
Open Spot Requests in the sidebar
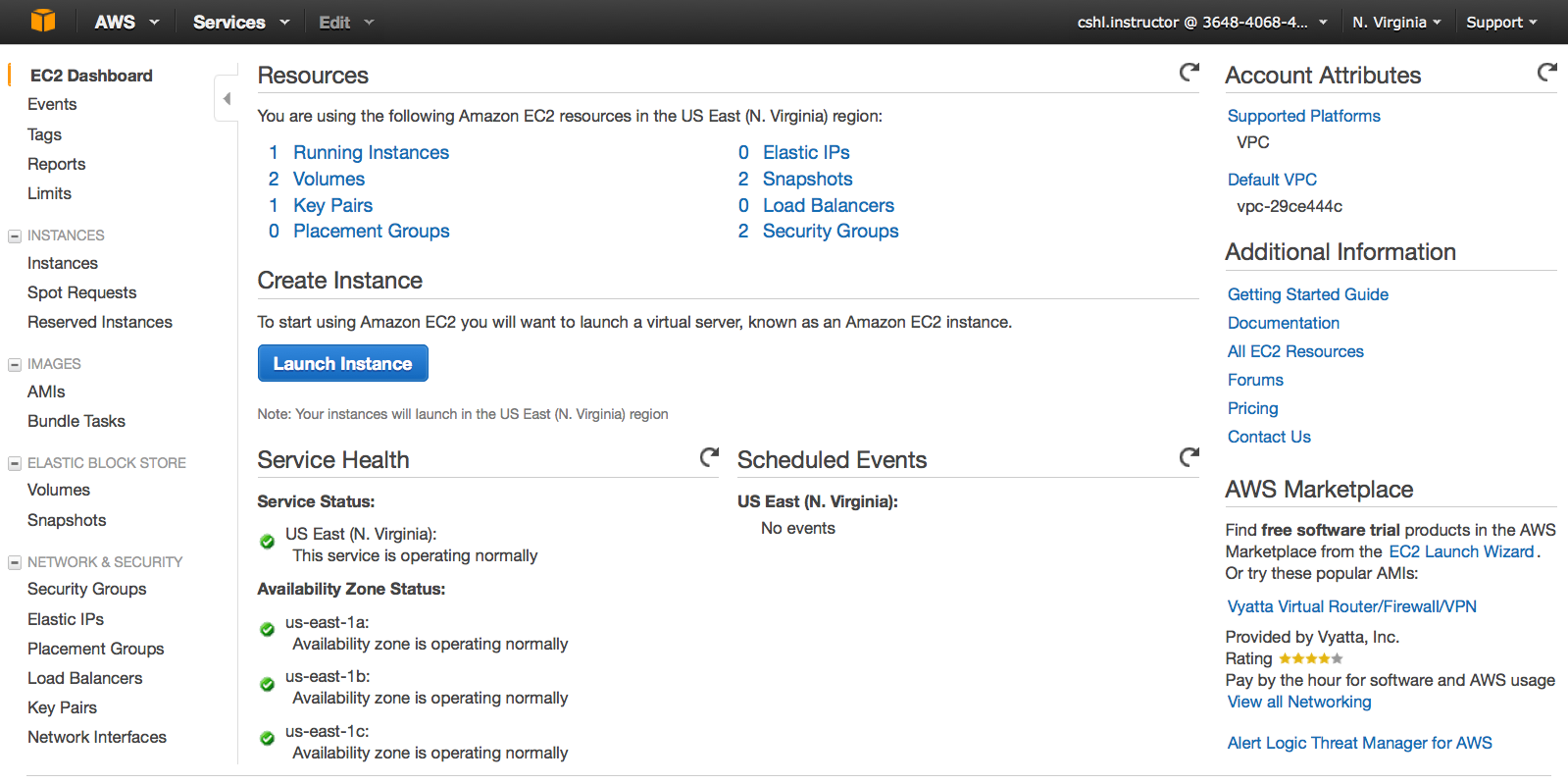coord(81,292)
